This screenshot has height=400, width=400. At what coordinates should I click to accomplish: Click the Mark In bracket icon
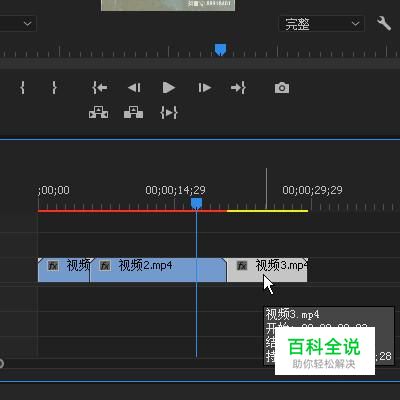22,88
